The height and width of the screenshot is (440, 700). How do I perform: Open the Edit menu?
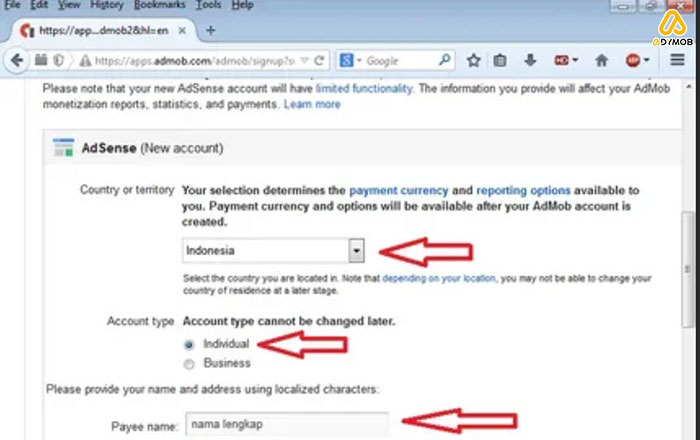click(39, 5)
